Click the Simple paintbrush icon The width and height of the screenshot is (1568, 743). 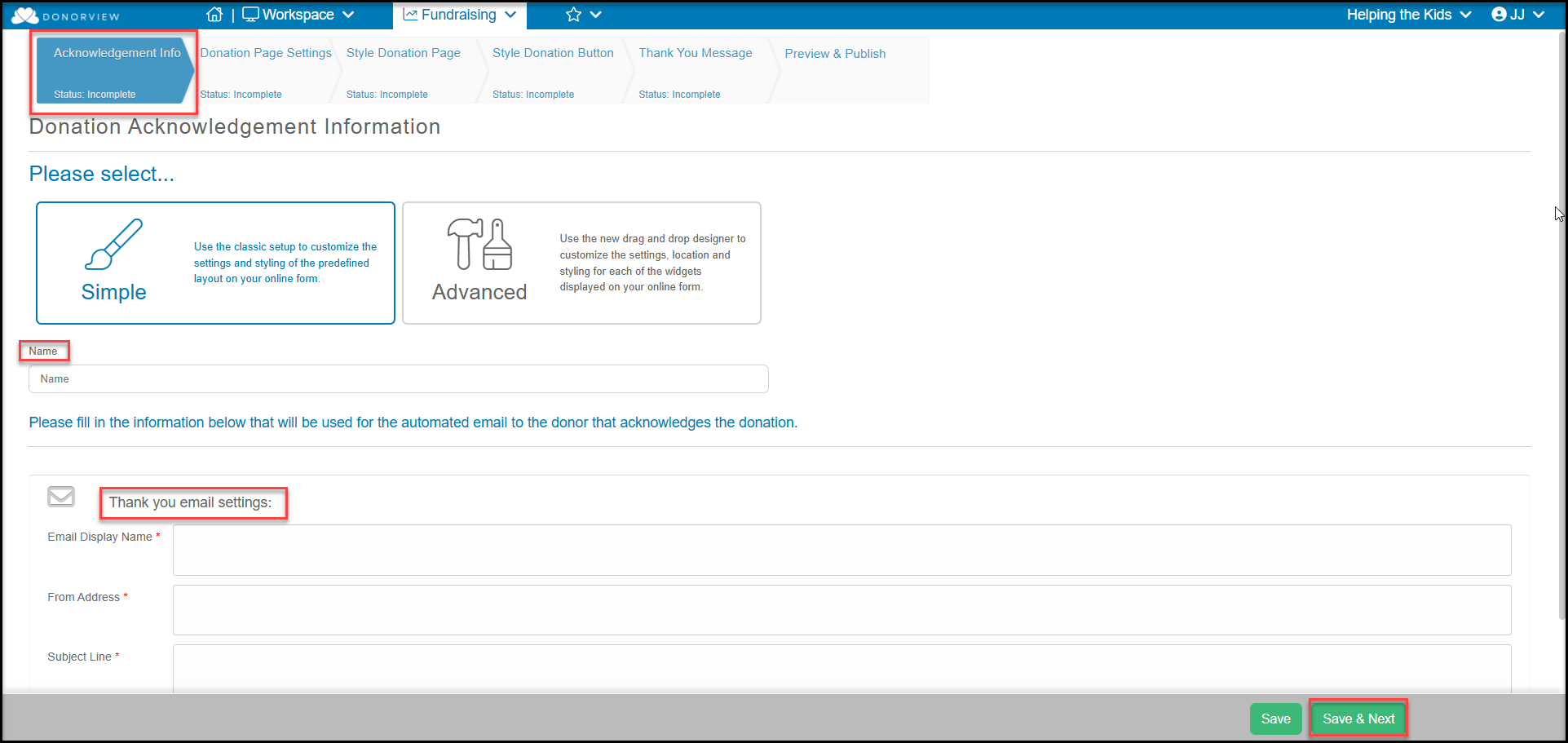click(113, 244)
